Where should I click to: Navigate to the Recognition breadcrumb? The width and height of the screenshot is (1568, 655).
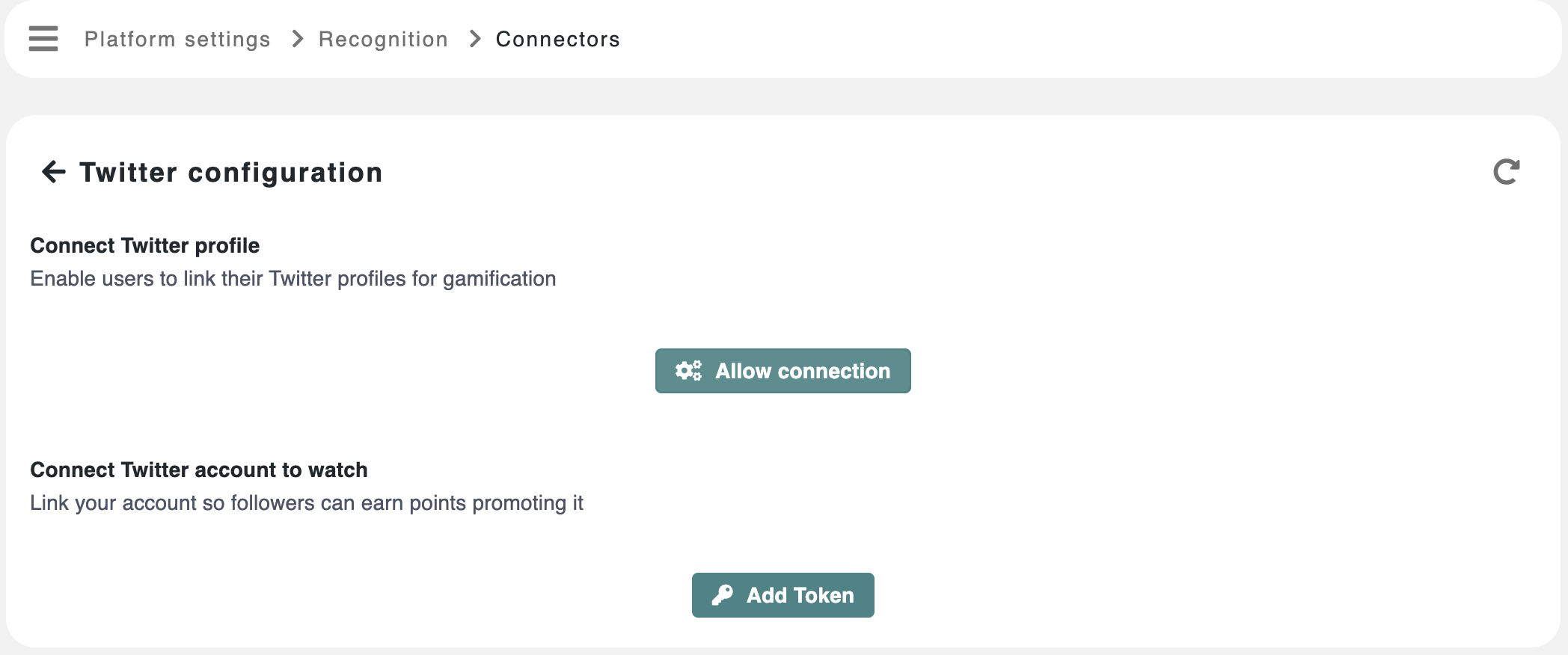(x=383, y=39)
